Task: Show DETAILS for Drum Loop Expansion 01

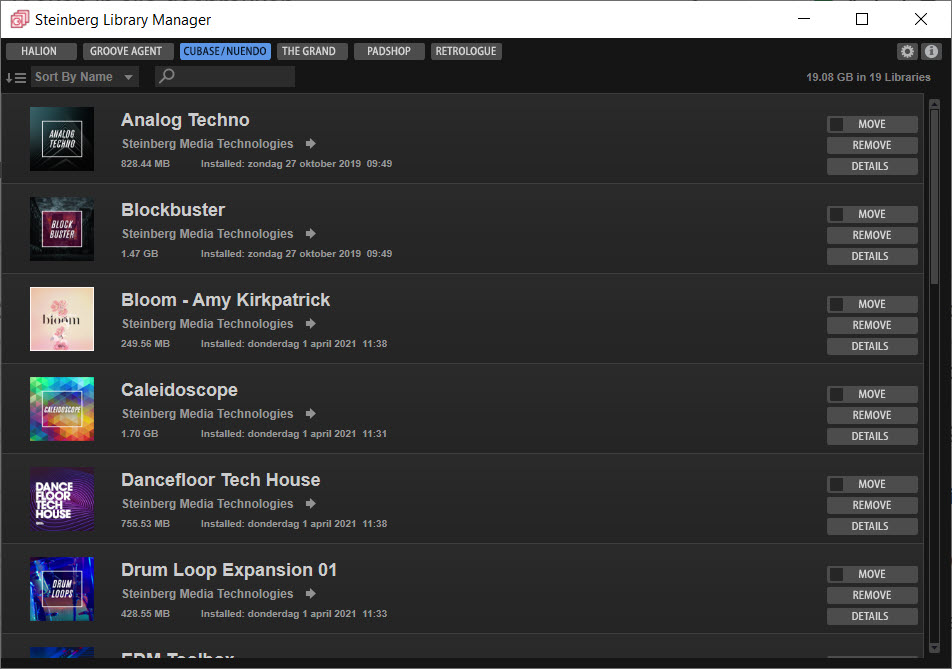Action: (872, 616)
